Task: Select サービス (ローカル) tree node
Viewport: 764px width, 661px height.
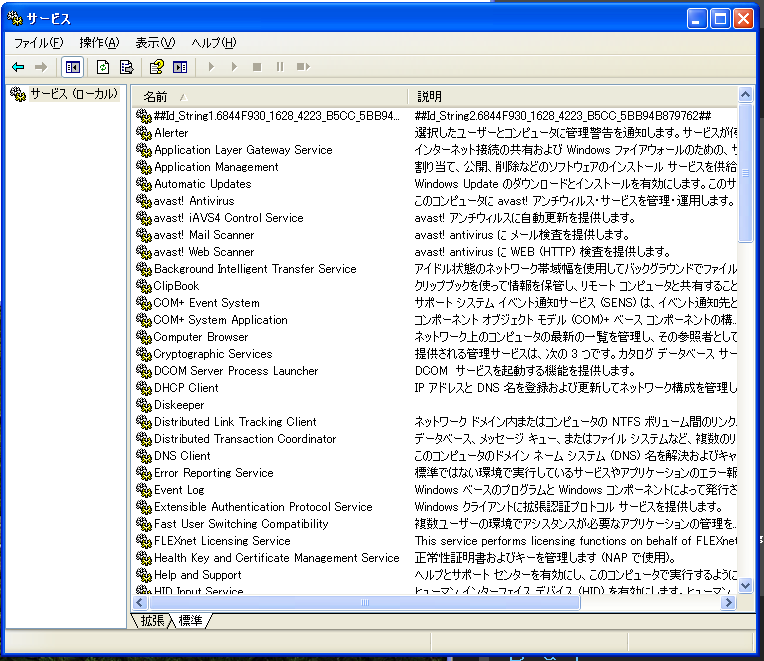Action: 74,94
